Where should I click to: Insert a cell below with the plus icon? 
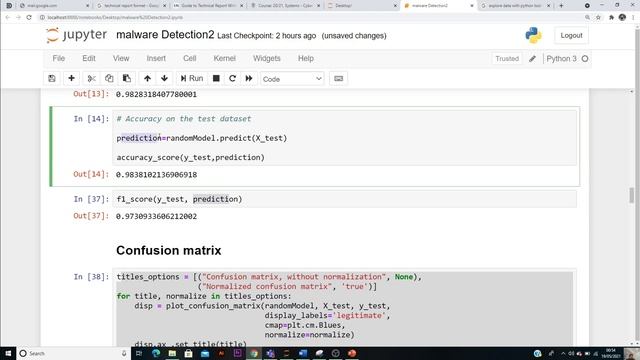point(71,78)
